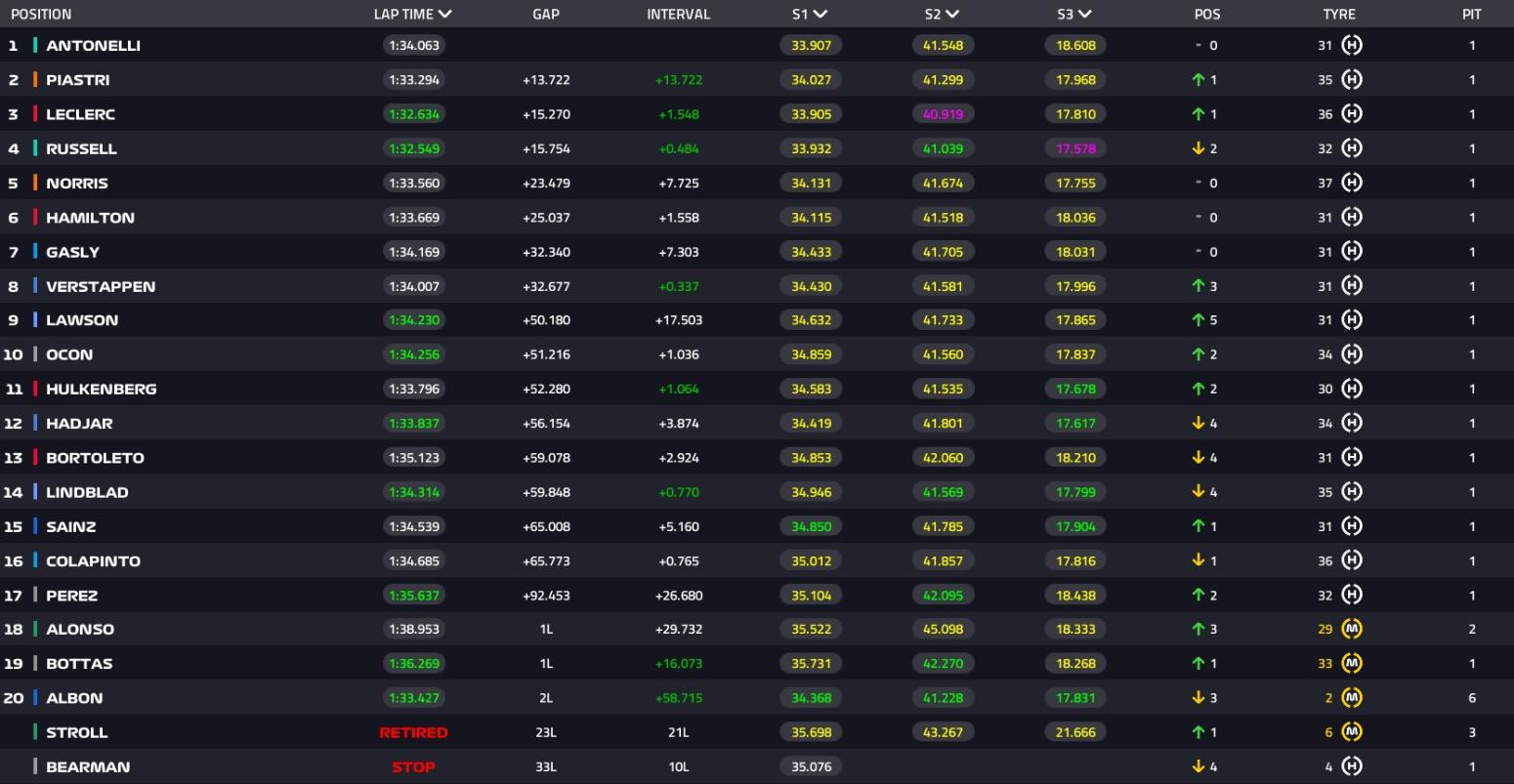
Task: Click Stroll's medium tyre icon
Action: 1352,732
